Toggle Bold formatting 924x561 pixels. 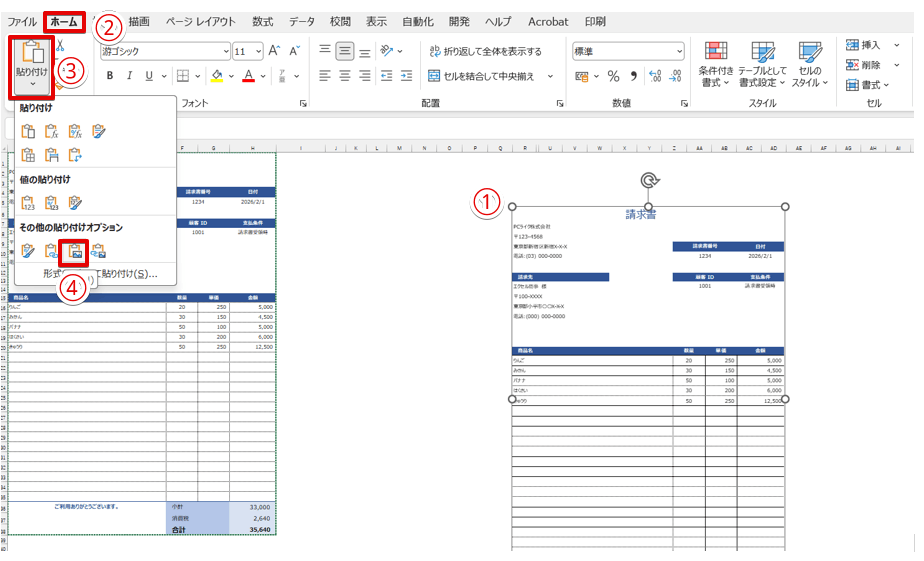[109, 76]
